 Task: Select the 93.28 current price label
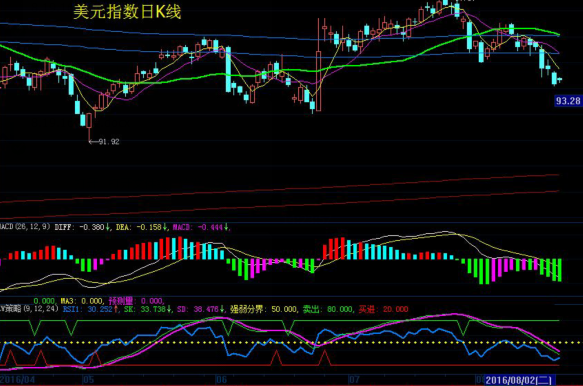tap(568, 101)
